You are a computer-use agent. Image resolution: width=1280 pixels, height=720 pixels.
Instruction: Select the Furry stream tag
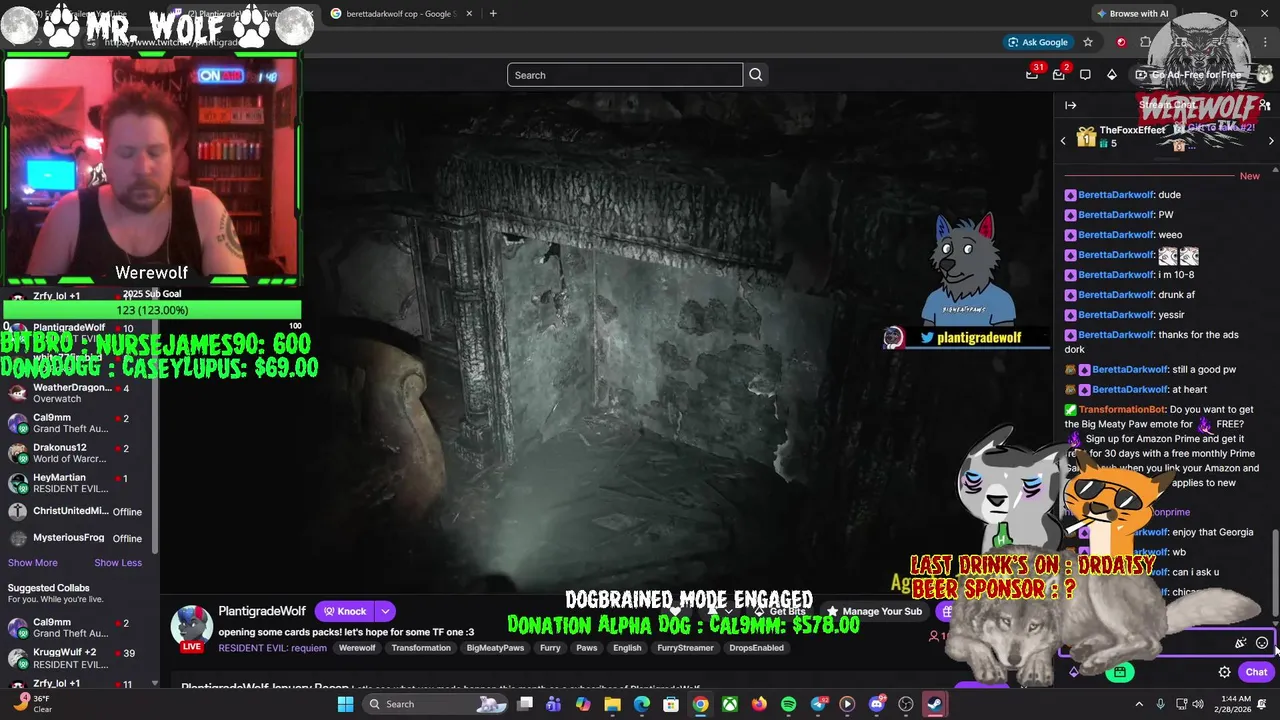tap(550, 648)
